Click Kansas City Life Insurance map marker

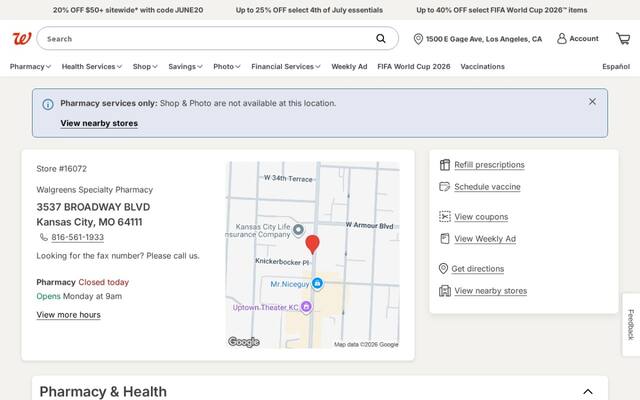coord(298,230)
